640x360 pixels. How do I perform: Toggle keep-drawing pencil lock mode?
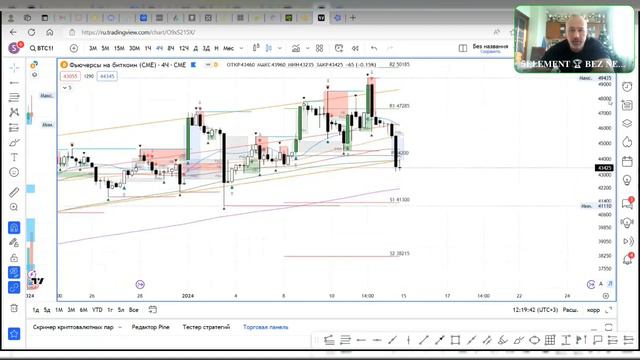(14, 242)
